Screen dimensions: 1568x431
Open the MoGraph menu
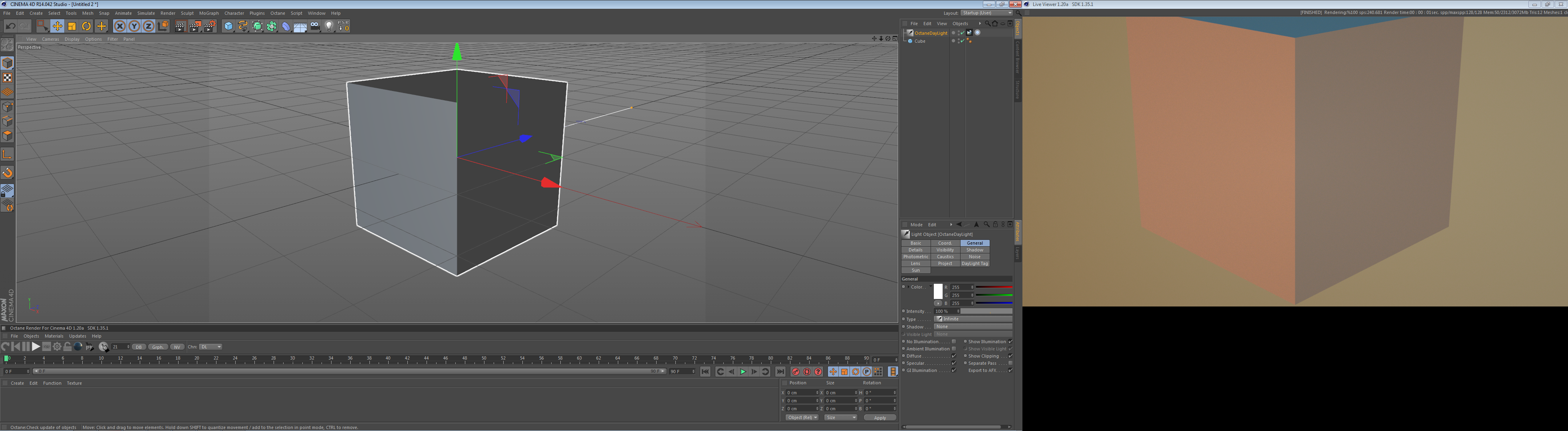pyautogui.click(x=209, y=13)
